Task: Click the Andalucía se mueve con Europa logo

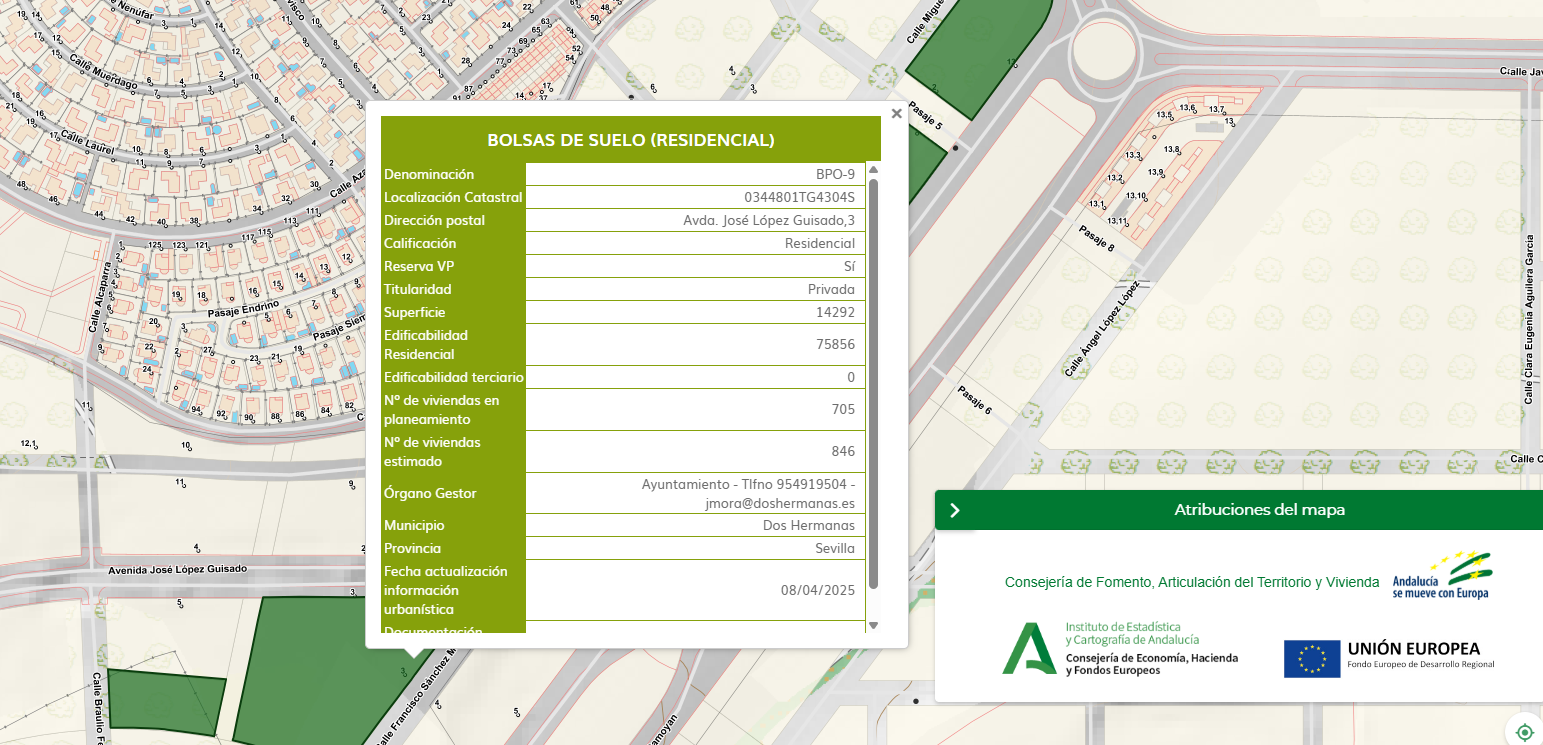Action: coord(1441,576)
